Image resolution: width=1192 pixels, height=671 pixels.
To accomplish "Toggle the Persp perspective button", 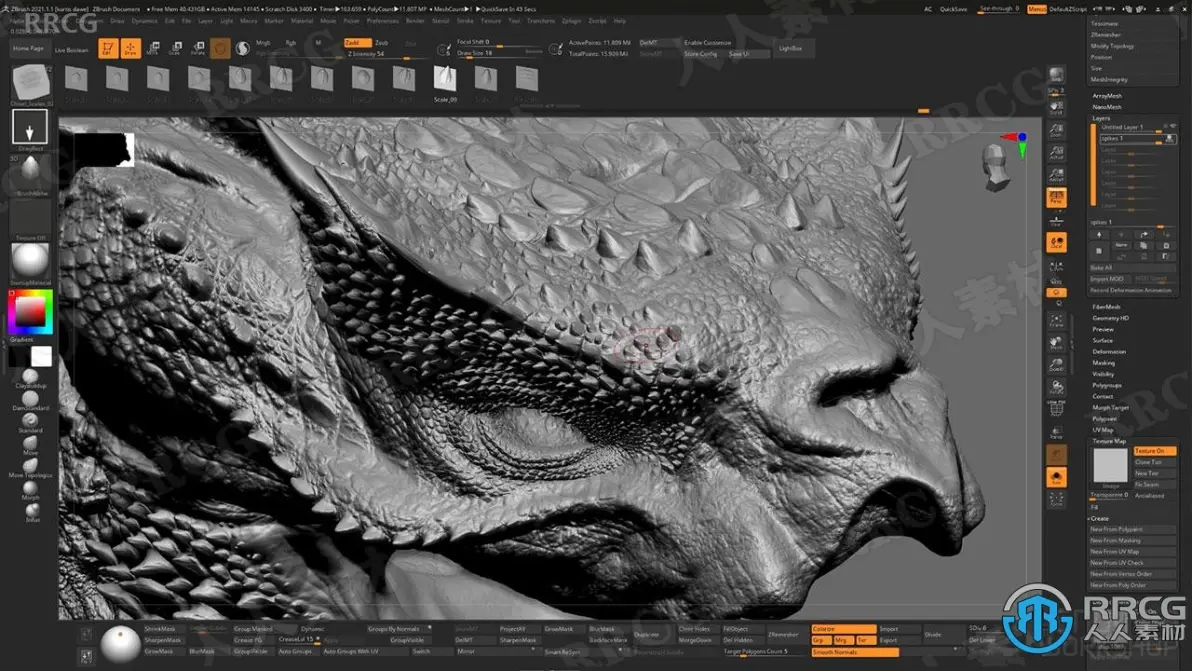I will 1056,198.
